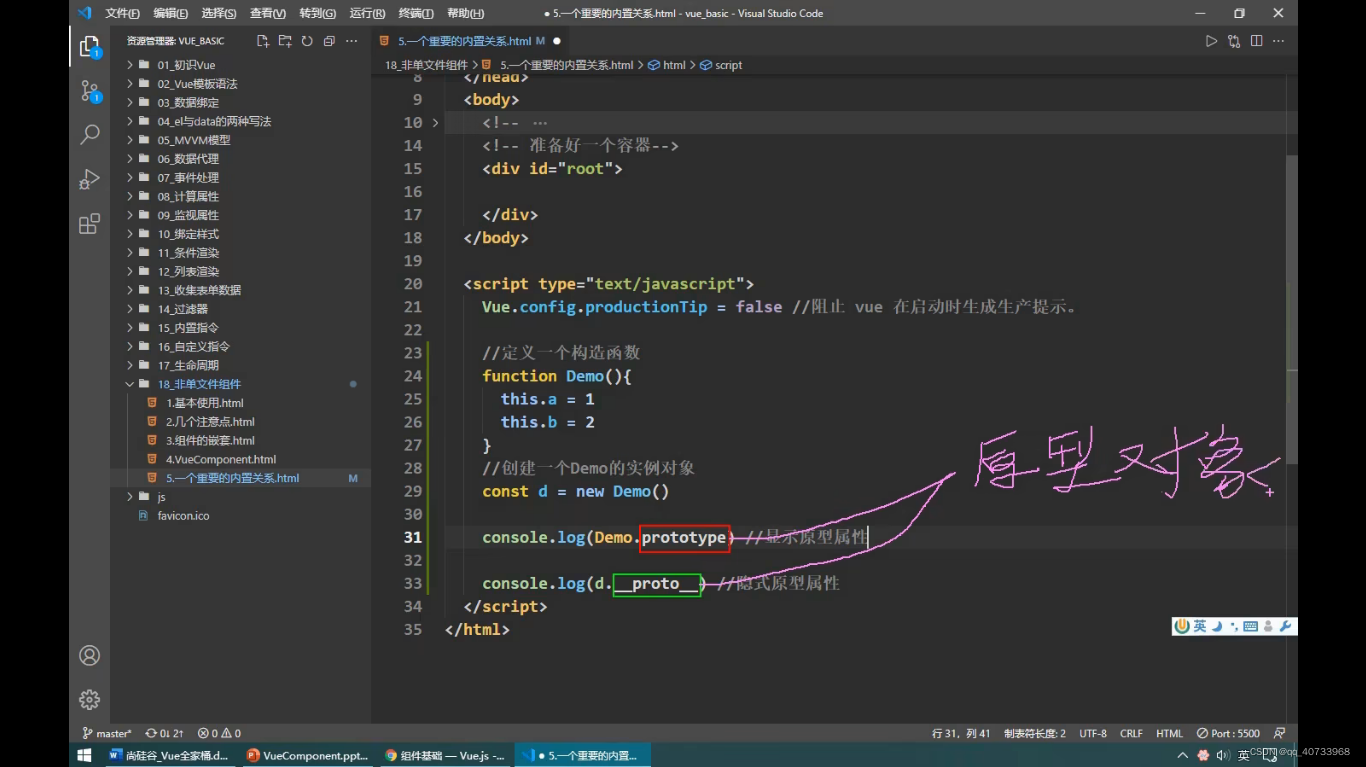Expand the 02_Vue模板语法 folder
The width and height of the screenshot is (1366, 767).
[240, 84]
